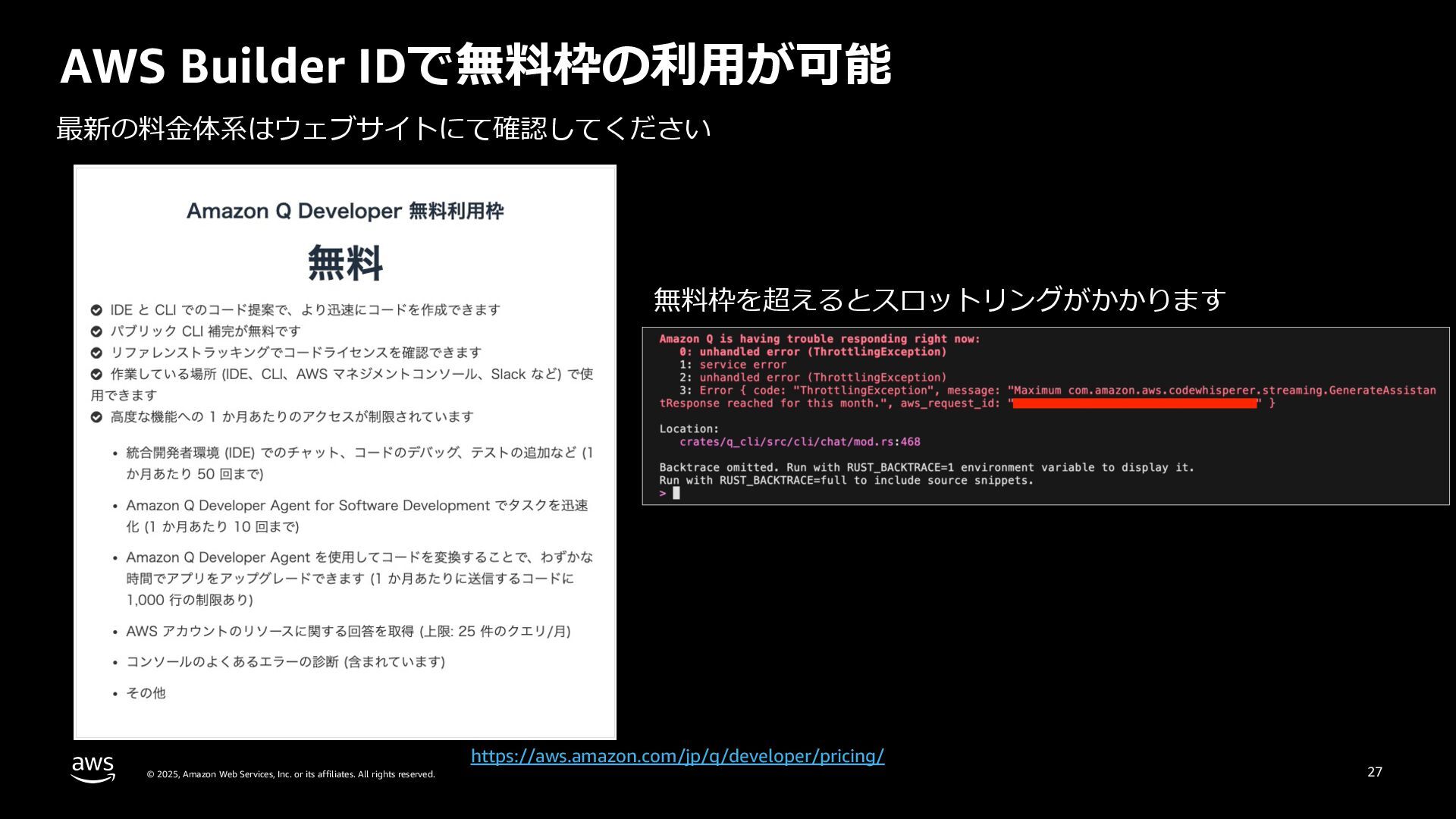This screenshot has width=1456, height=819.
Task: Click the copyright notice text in footer
Action: pyautogui.click(x=290, y=774)
